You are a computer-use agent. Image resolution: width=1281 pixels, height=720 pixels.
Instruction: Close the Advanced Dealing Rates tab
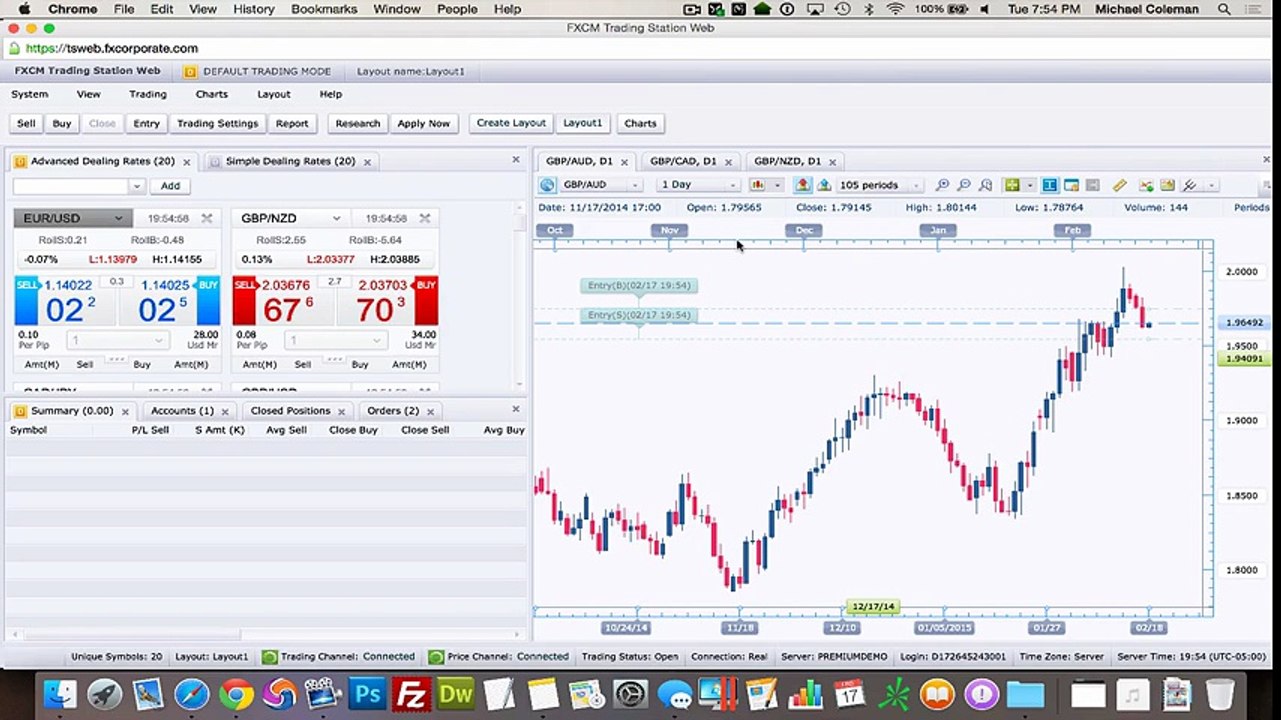click(185, 162)
